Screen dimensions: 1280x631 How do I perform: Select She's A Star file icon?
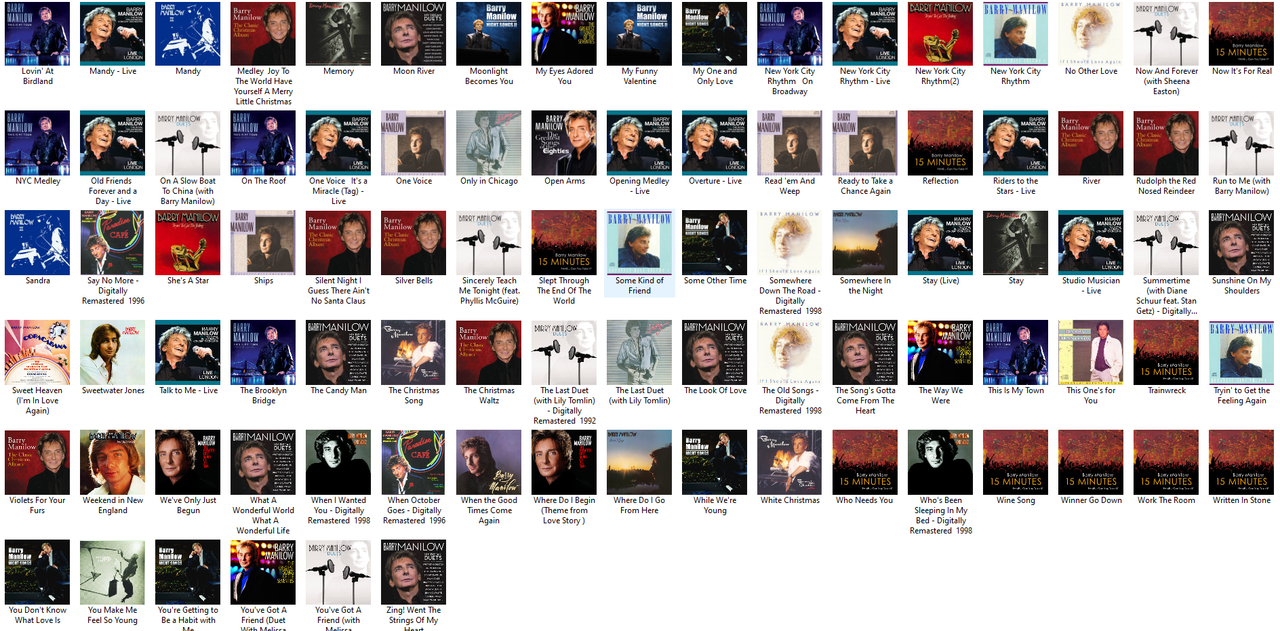pyautogui.click(x=188, y=243)
